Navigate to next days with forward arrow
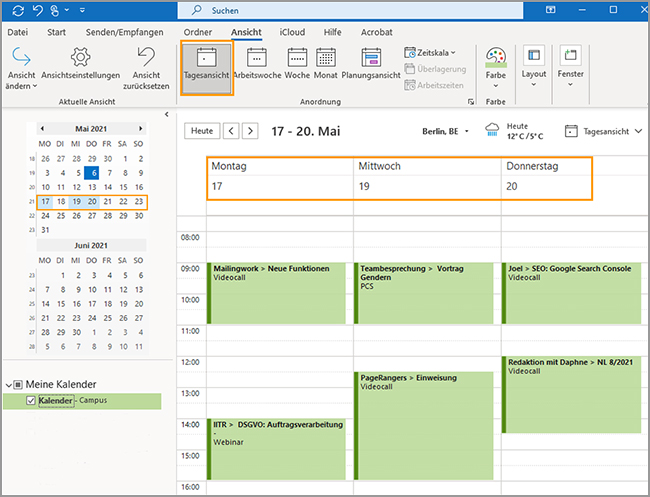 coord(250,131)
